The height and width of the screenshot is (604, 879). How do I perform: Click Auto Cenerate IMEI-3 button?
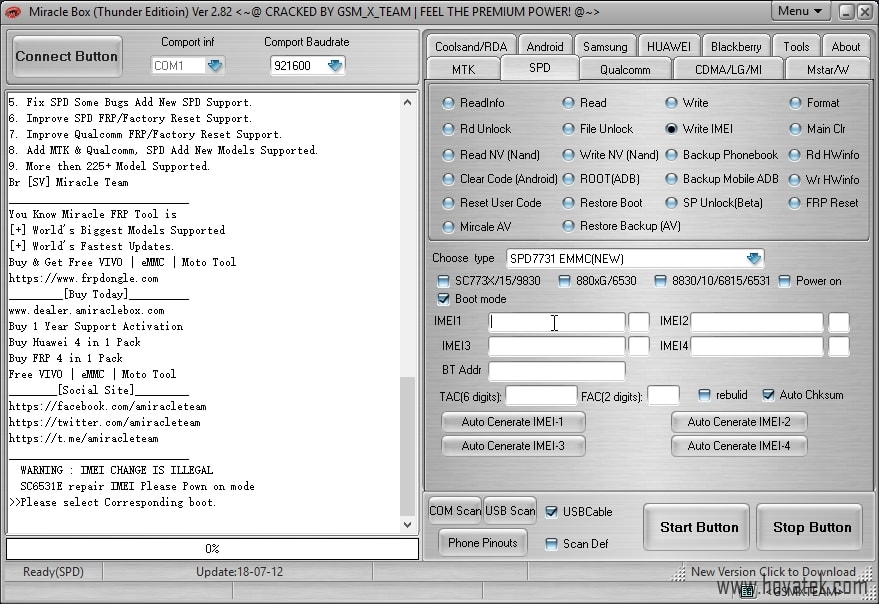513,446
